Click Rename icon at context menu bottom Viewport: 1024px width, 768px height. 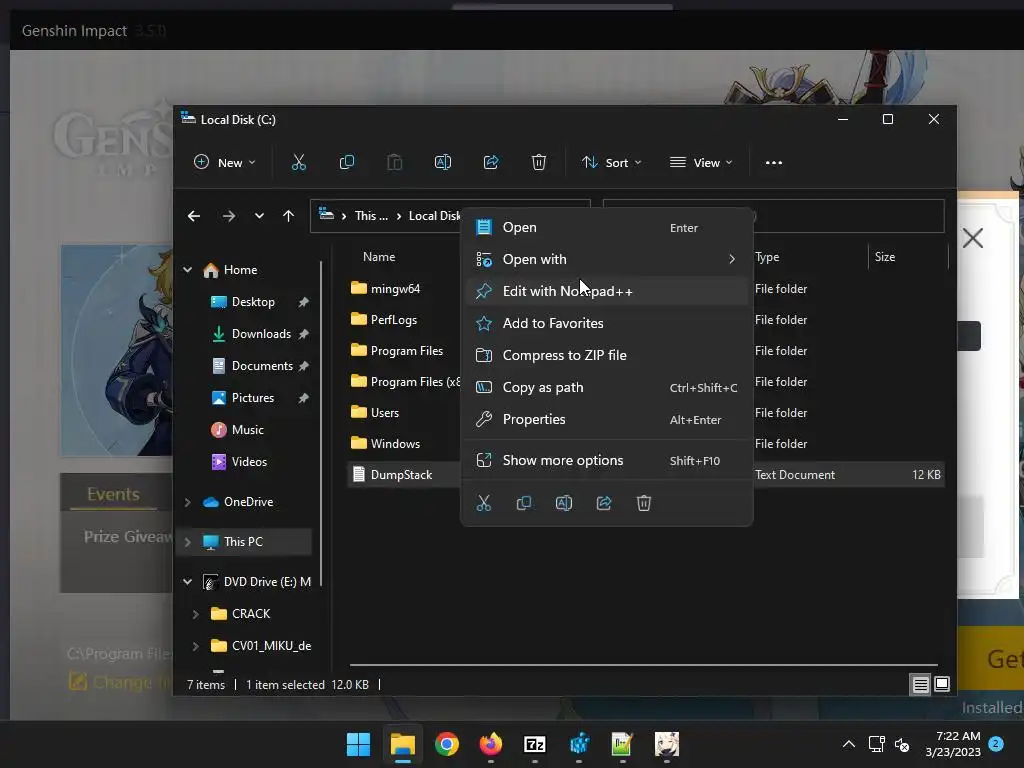point(564,503)
